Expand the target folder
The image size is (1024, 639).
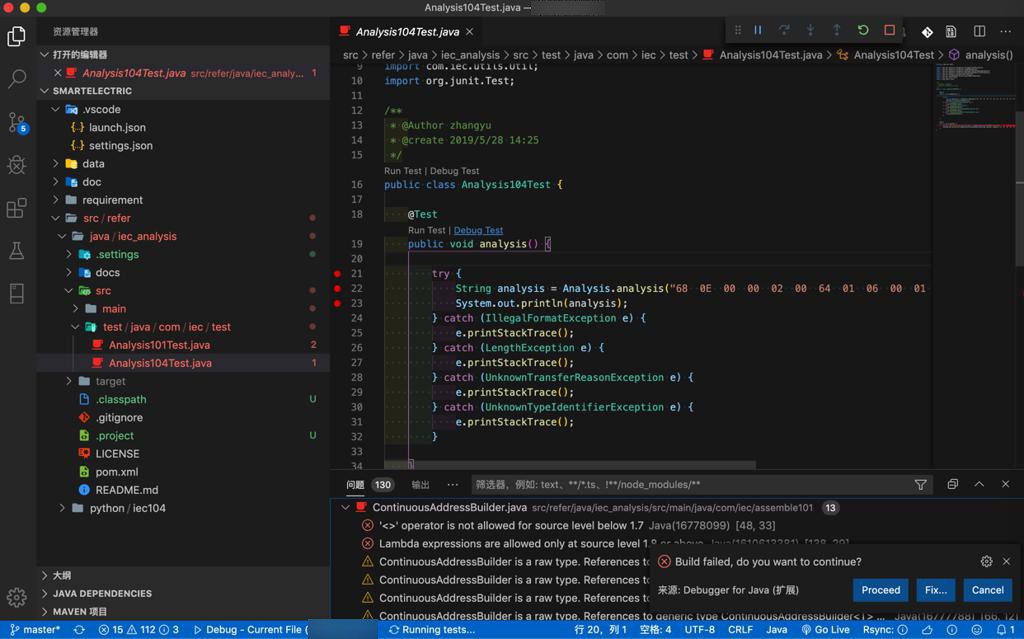(x=110, y=381)
